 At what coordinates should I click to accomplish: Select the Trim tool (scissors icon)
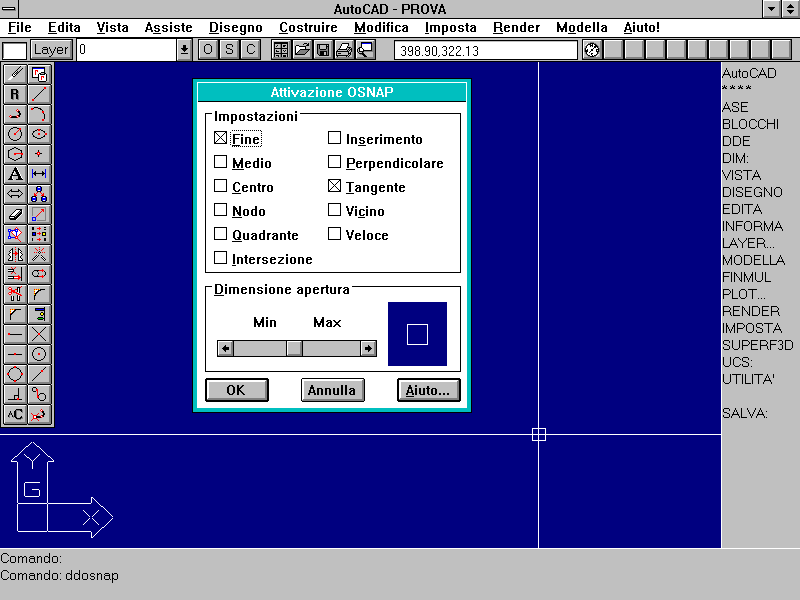[x=15, y=294]
